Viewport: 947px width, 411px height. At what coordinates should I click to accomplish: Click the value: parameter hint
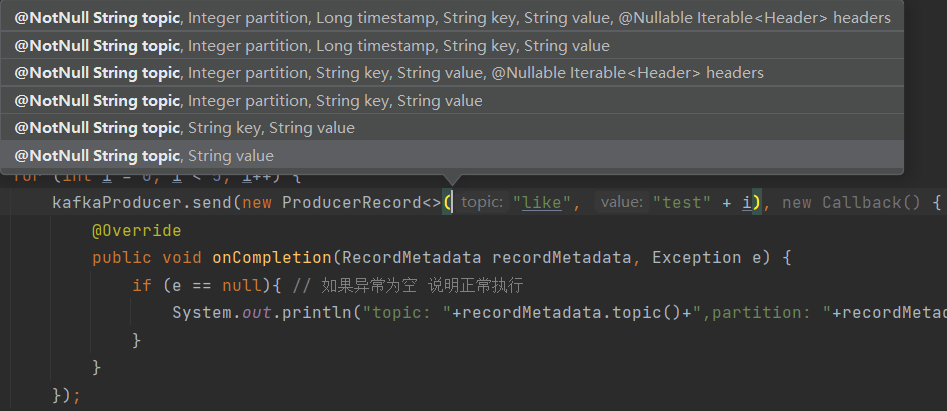(622, 203)
